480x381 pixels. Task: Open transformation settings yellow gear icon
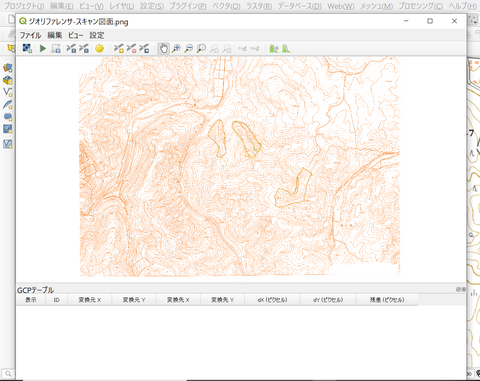pos(99,49)
